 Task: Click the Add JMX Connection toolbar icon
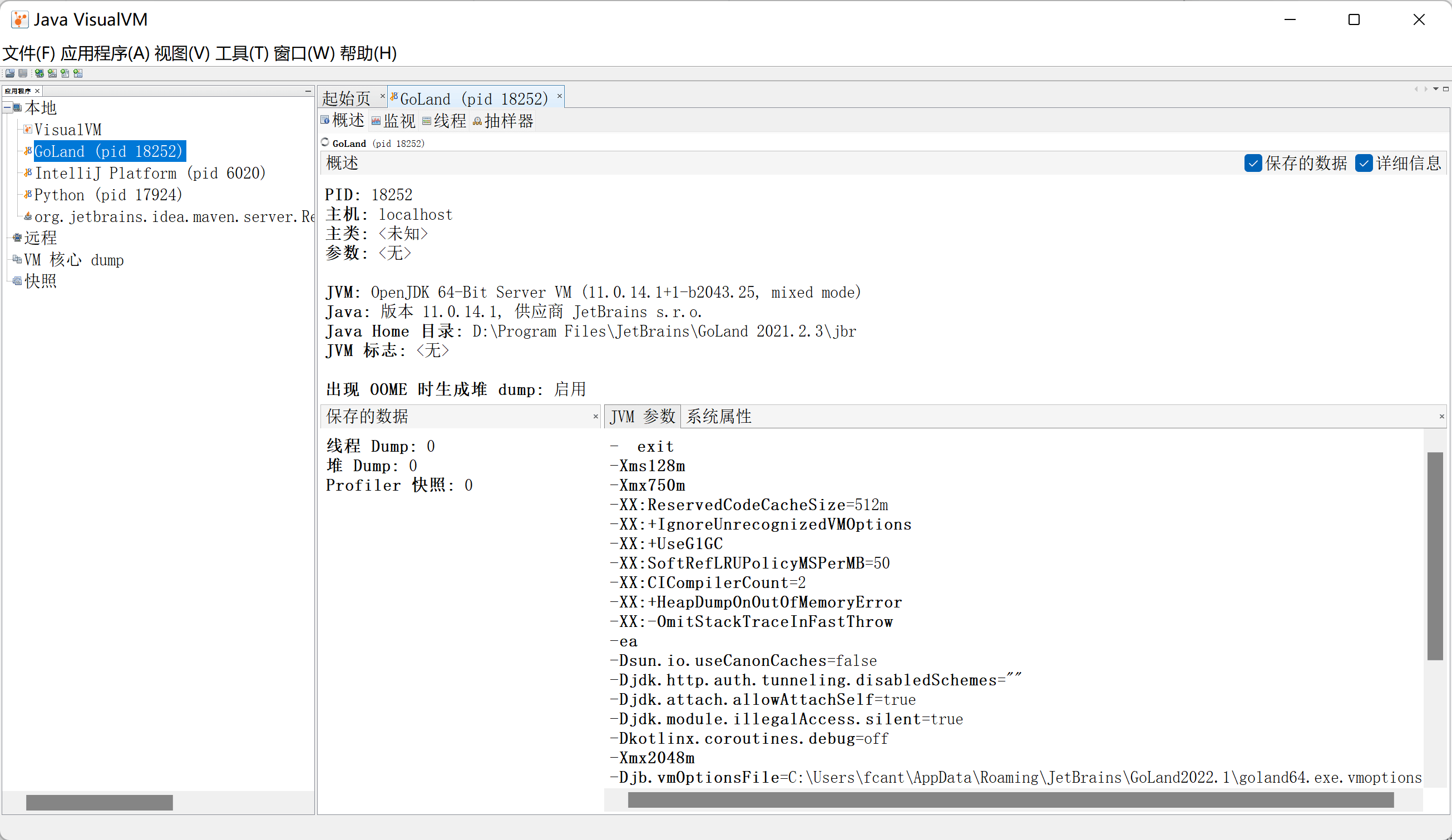click(x=52, y=73)
